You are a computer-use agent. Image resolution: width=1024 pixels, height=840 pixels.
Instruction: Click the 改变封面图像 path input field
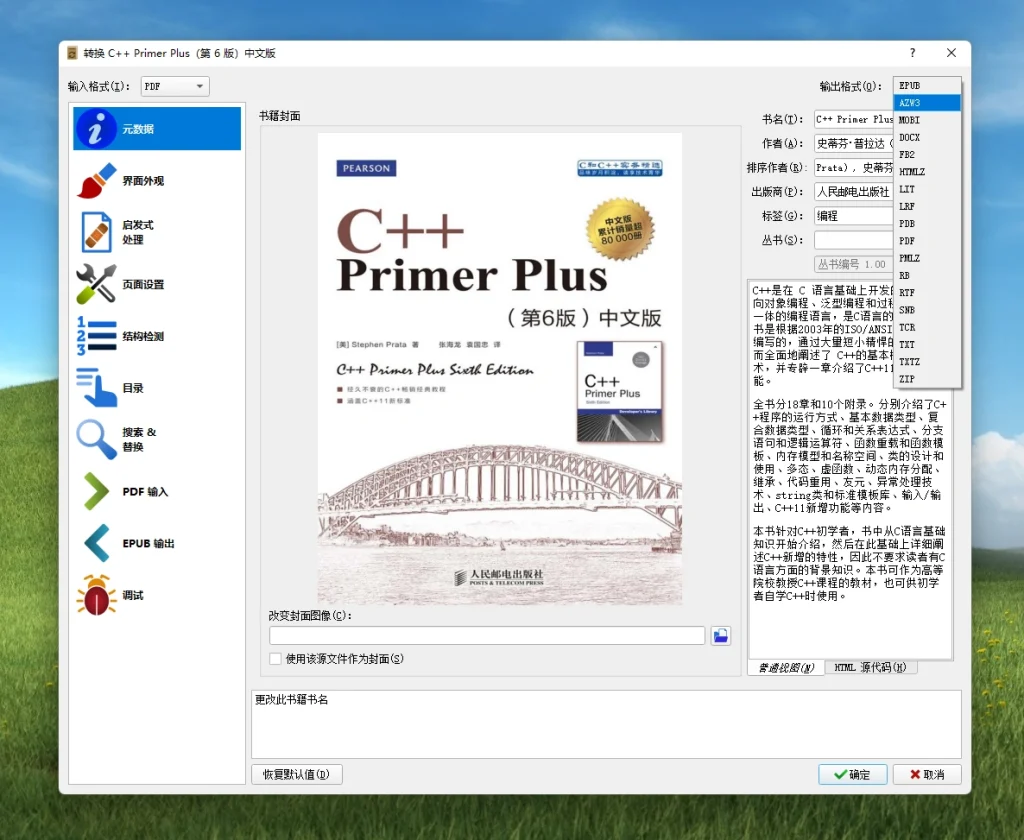click(x=487, y=636)
